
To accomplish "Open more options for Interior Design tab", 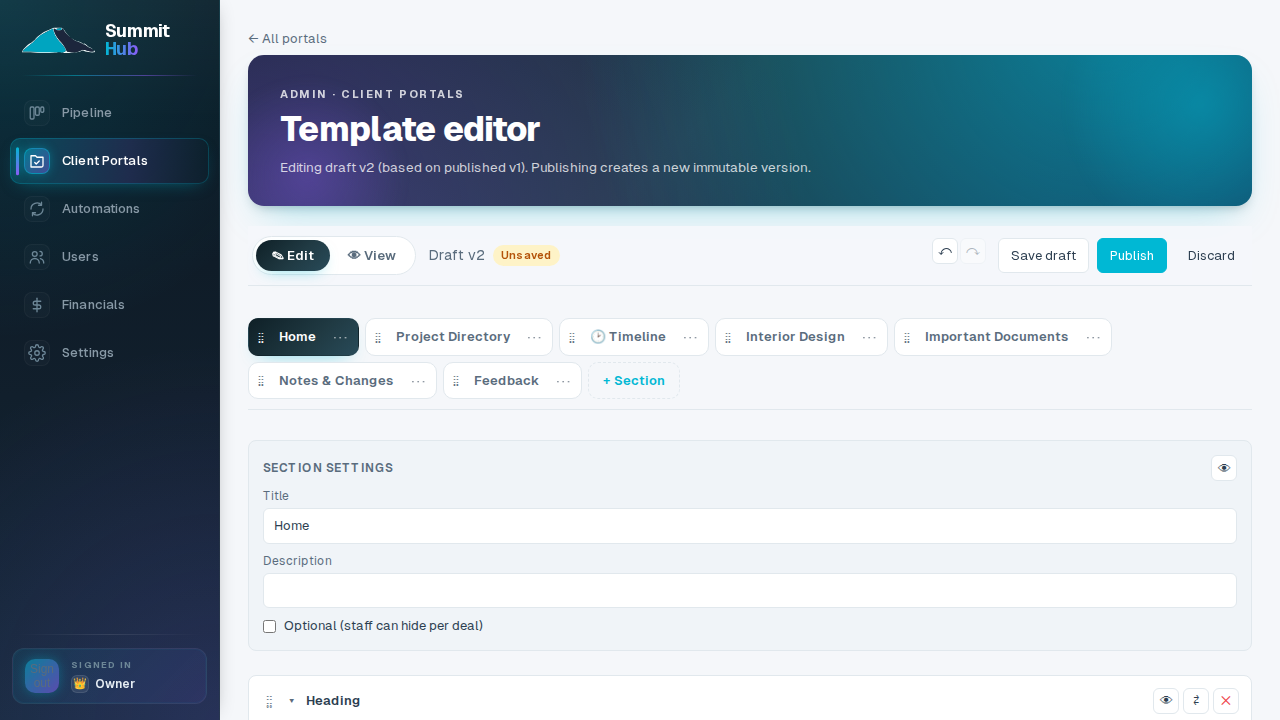I will coord(870,338).
